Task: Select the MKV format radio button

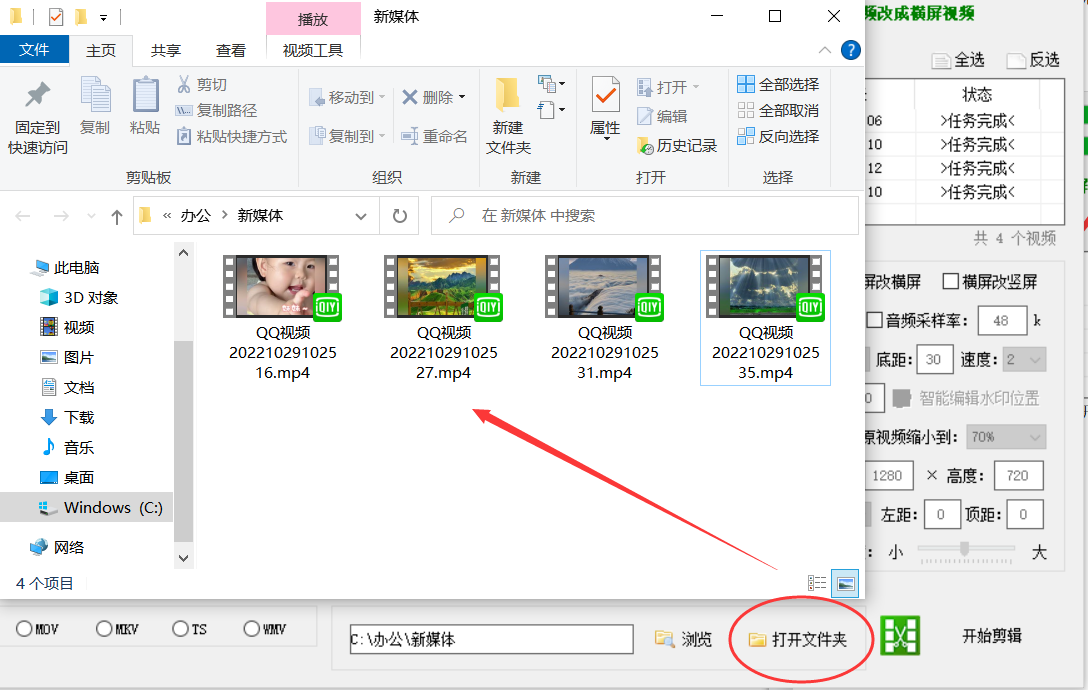Action: coord(104,629)
